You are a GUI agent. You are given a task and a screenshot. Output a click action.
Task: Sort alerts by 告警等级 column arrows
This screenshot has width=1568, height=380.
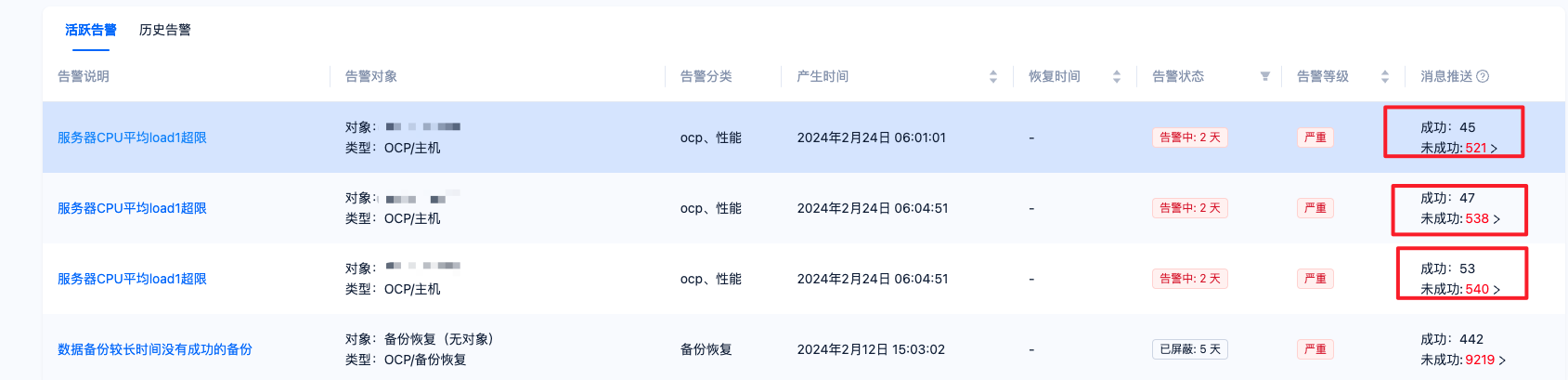click(1385, 76)
